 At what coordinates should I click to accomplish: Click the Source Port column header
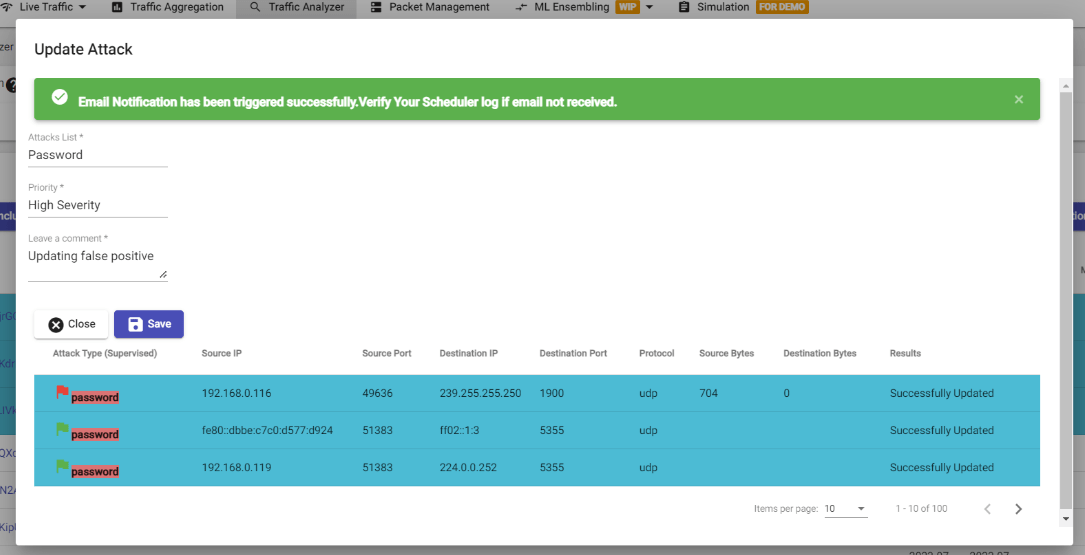tap(387, 353)
